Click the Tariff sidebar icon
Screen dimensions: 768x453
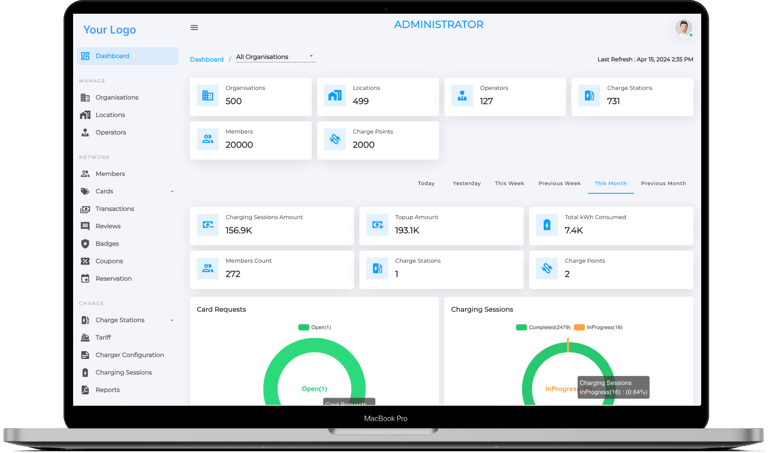85,337
